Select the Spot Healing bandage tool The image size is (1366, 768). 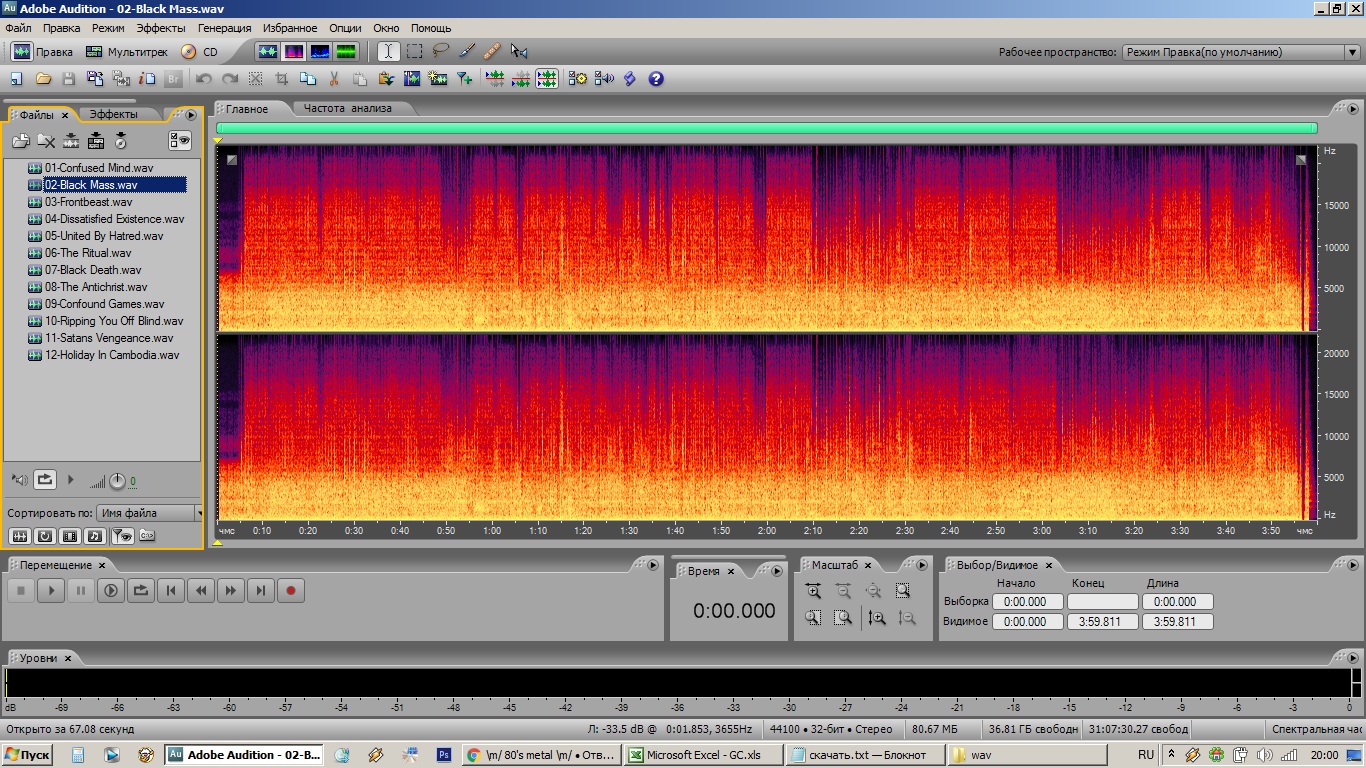492,52
